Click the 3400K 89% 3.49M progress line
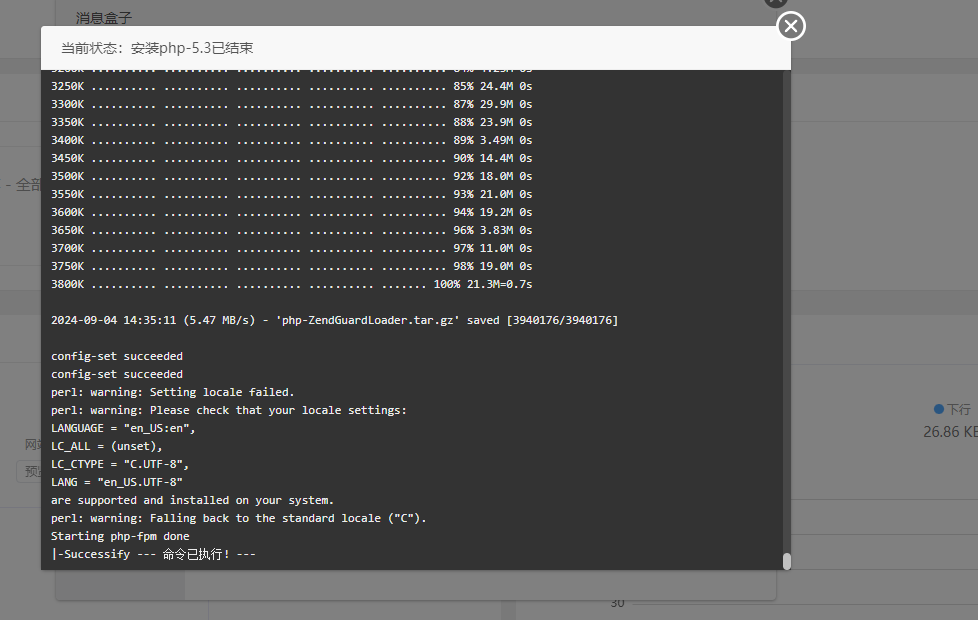 (x=291, y=140)
